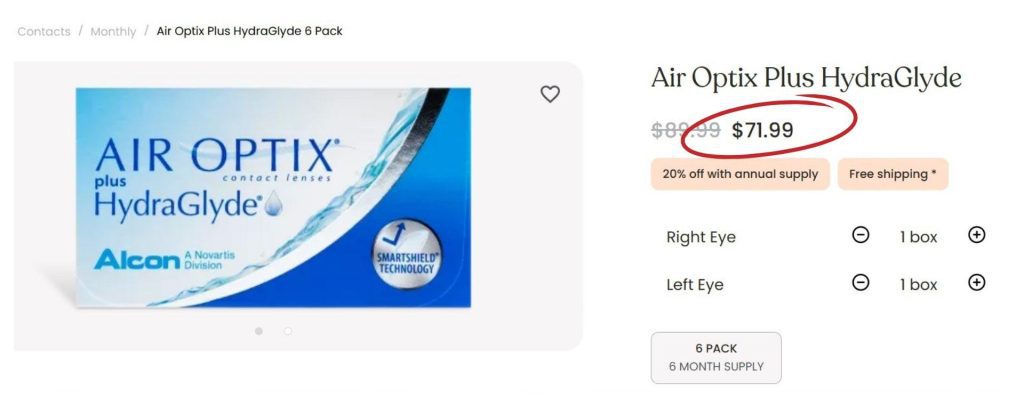Click the Left Eye 1 box quantity value
The image size is (1024, 415).
coord(918,285)
